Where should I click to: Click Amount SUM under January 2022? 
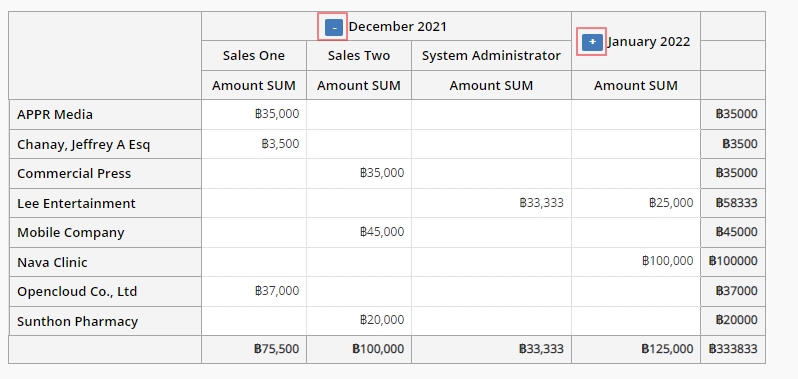[x=636, y=85]
